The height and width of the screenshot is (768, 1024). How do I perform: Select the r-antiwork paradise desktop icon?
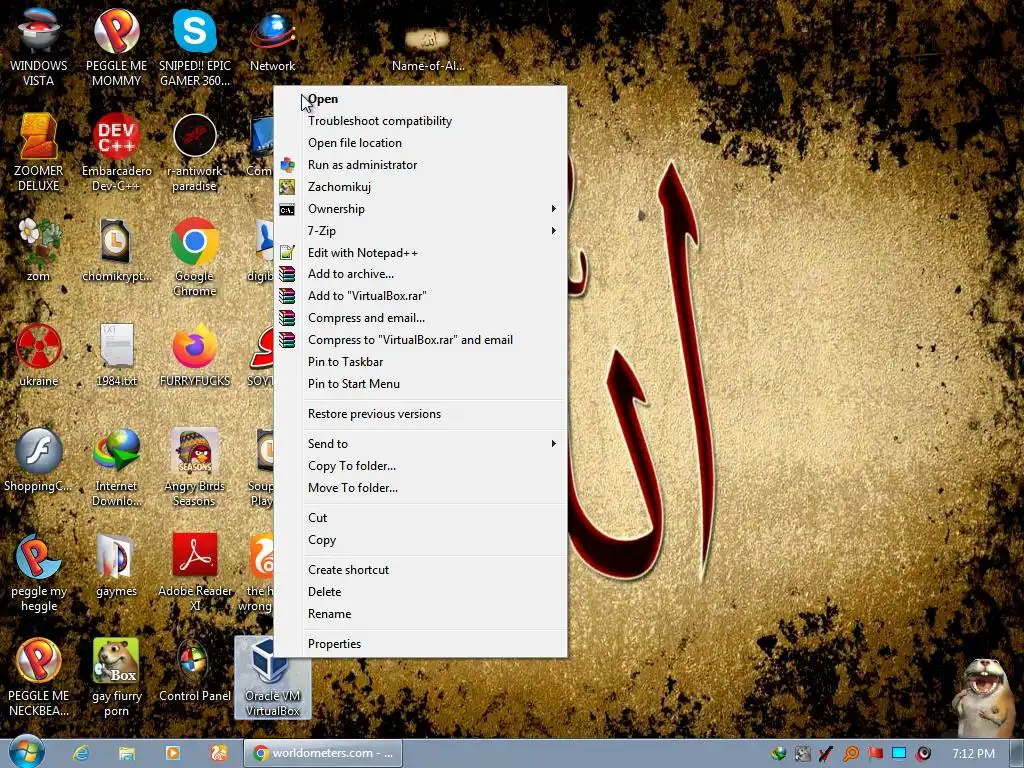195,152
